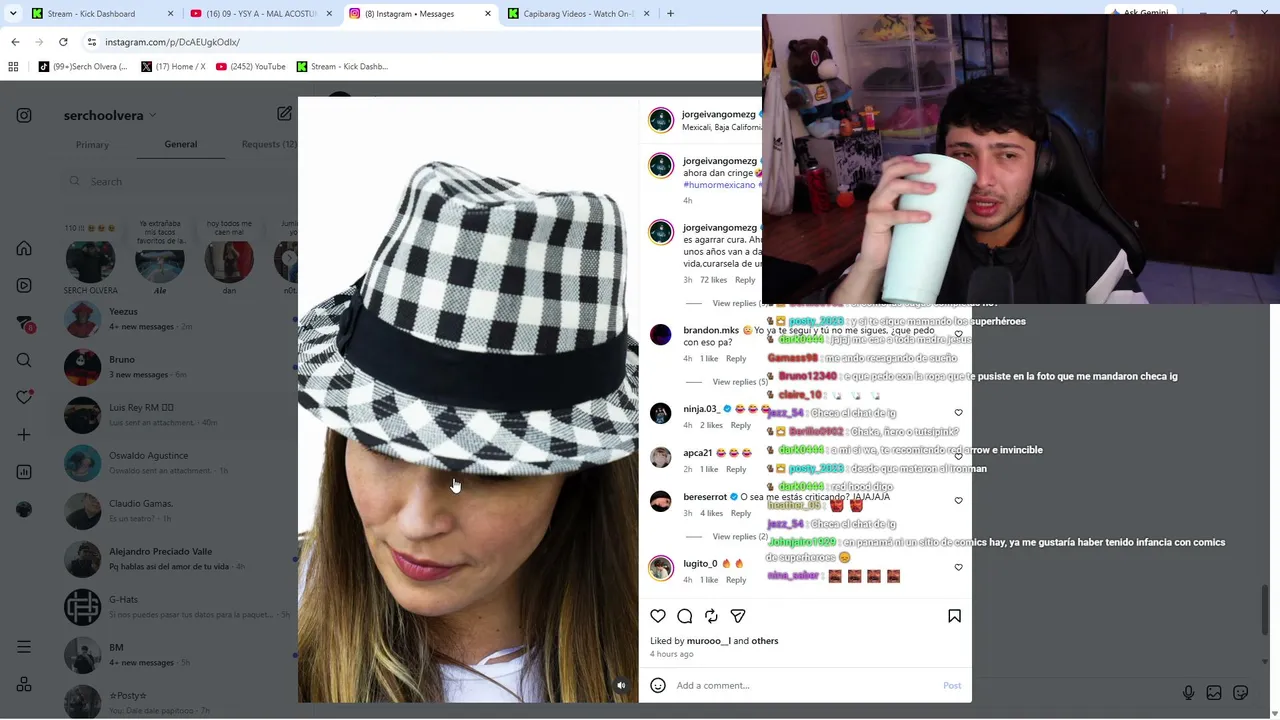Switch to Primary messages tab
The height and width of the screenshot is (720, 1280).
(x=92, y=145)
